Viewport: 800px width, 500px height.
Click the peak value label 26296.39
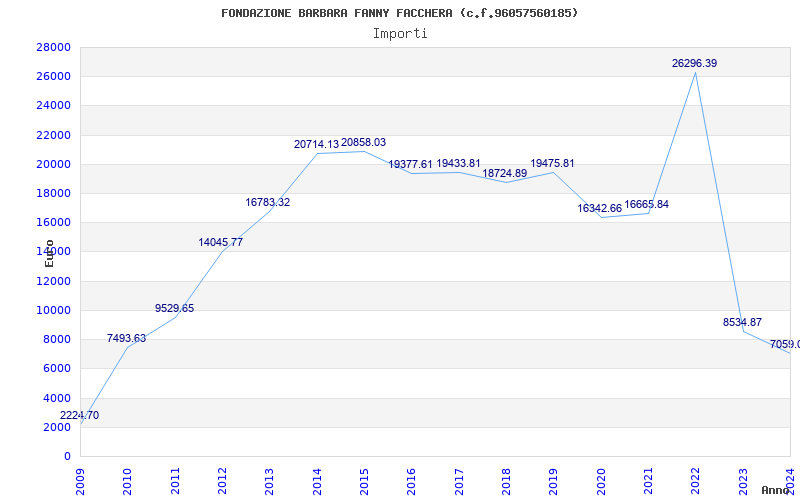(694, 63)
